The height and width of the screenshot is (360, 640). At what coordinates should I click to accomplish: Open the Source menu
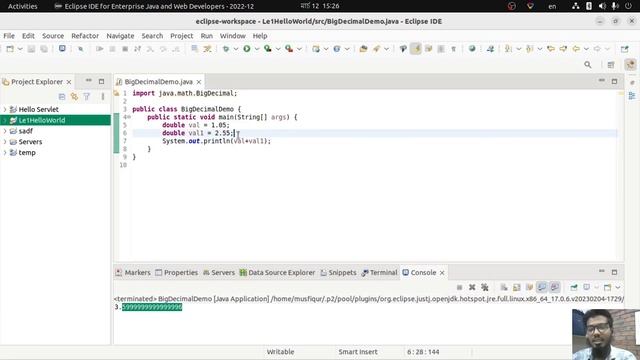click(x=53, y=36)
